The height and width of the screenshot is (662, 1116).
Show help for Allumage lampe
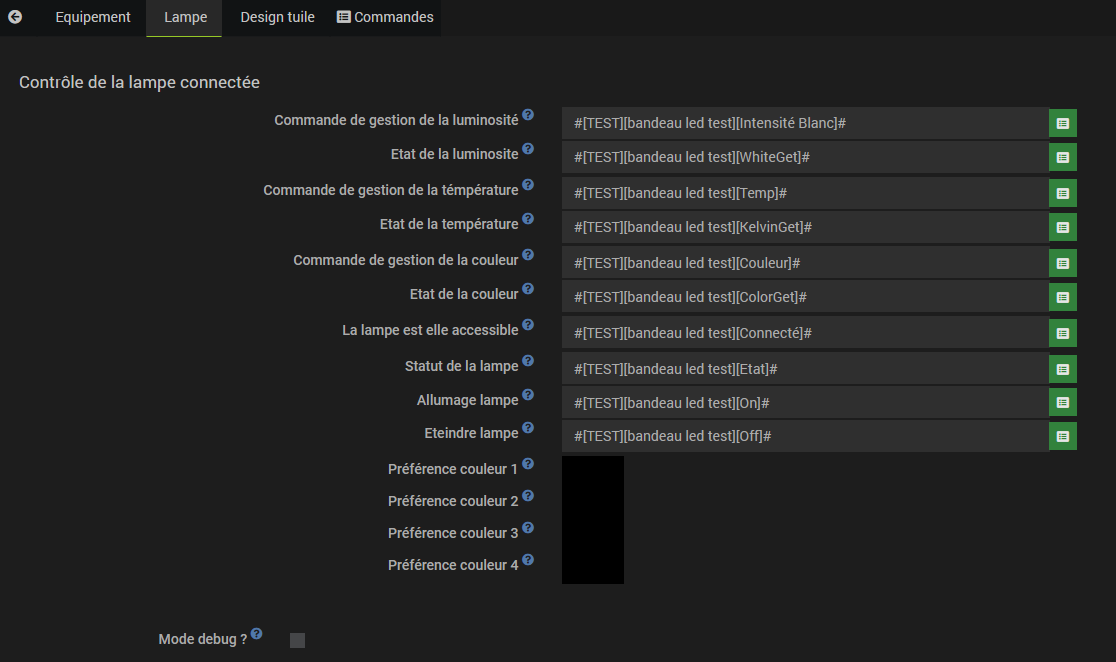pos(528,394)
